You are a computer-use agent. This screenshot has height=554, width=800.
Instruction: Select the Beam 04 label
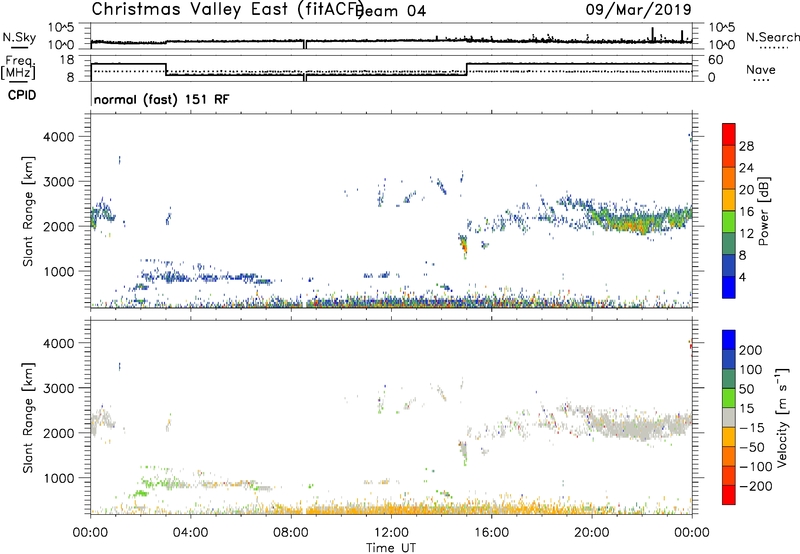click(x=391, y=11)
